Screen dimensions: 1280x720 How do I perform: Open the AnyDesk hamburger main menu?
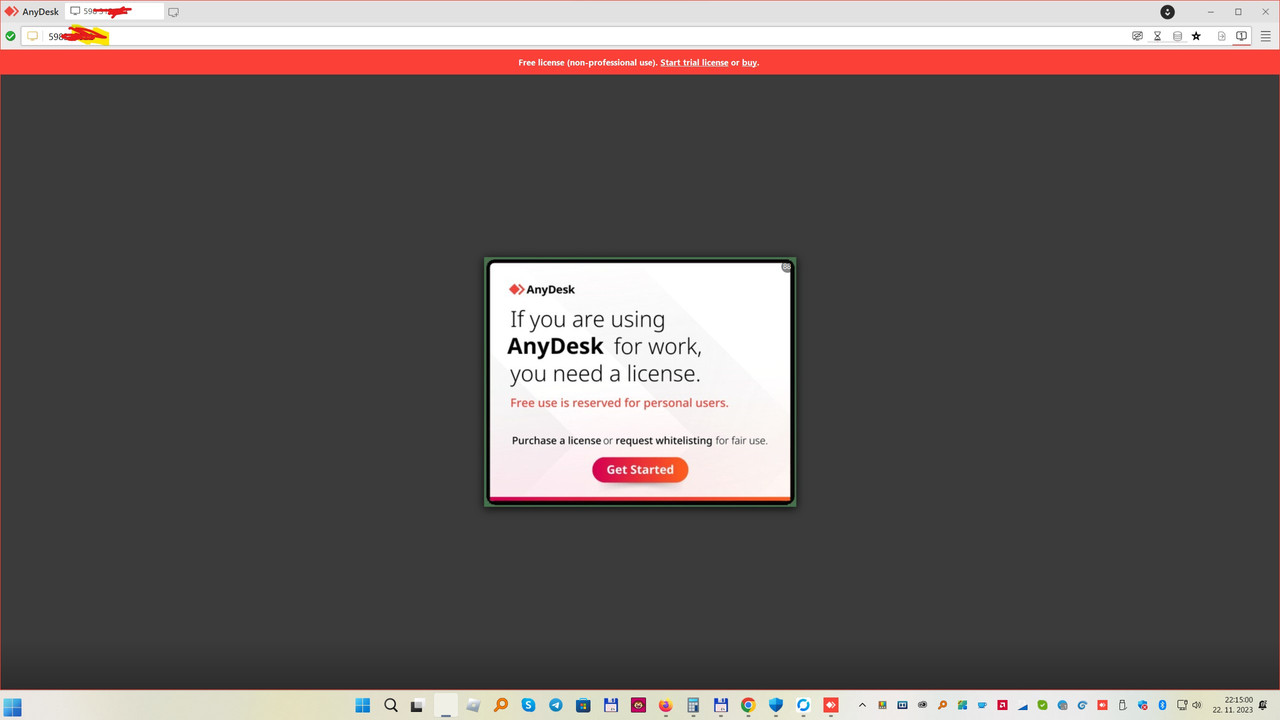(1265, 36)
